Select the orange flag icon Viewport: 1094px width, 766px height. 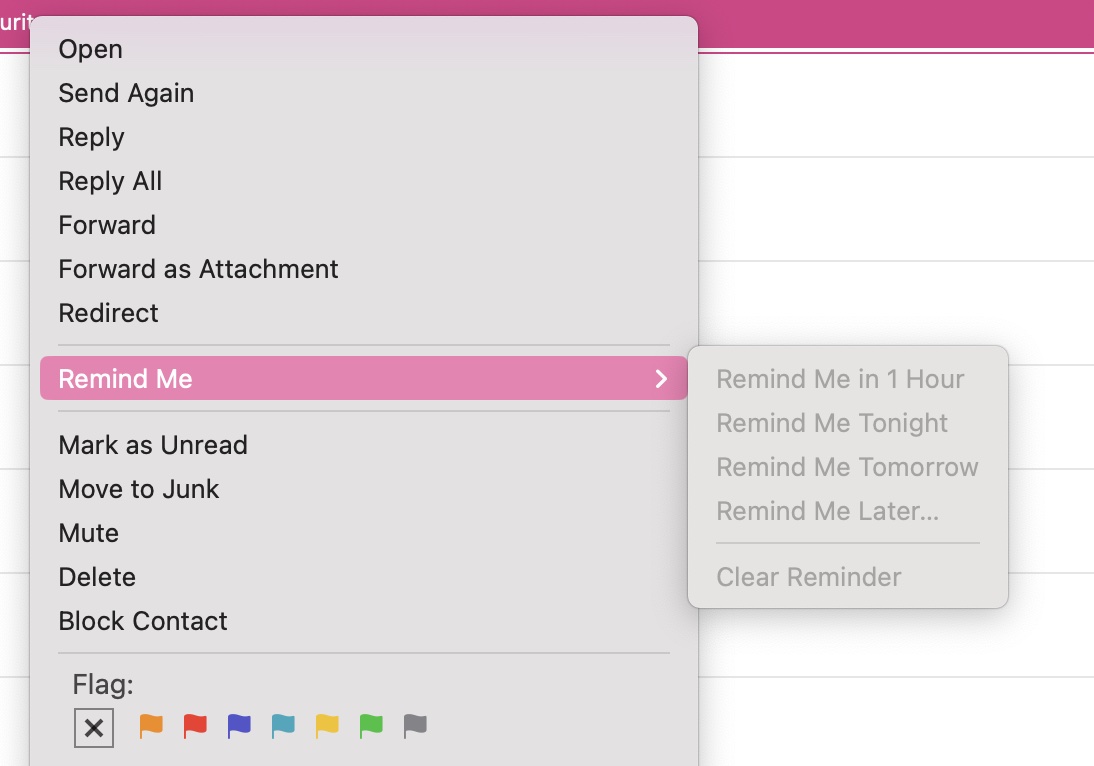point(151,726)
